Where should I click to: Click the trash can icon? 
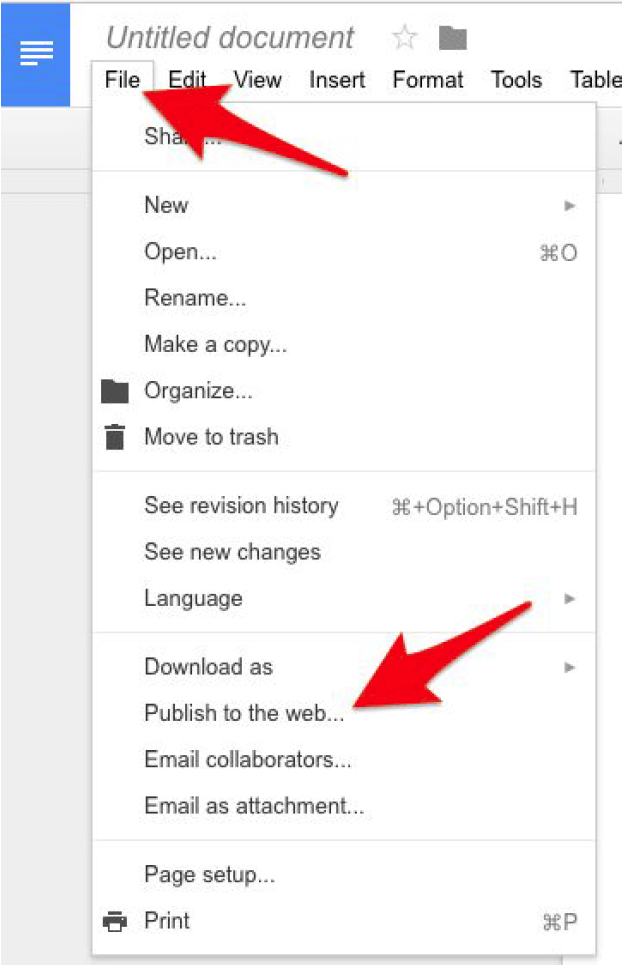pyautogui.click(x=116, y=437)
